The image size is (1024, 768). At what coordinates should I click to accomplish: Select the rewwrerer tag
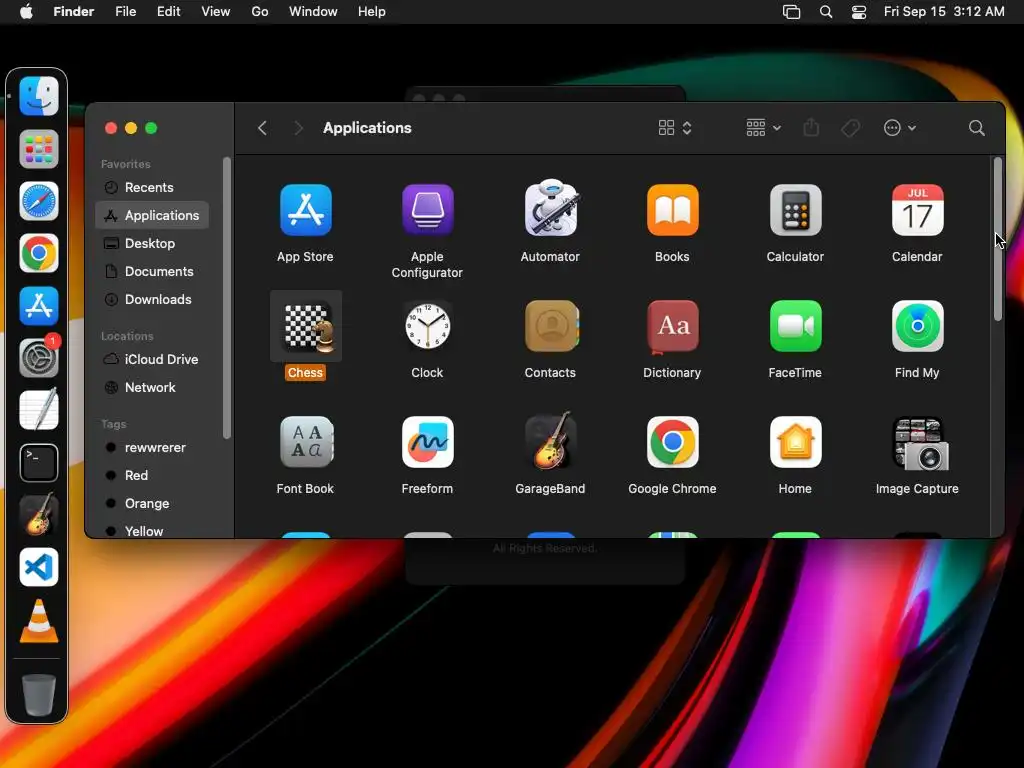coord(152,447)
